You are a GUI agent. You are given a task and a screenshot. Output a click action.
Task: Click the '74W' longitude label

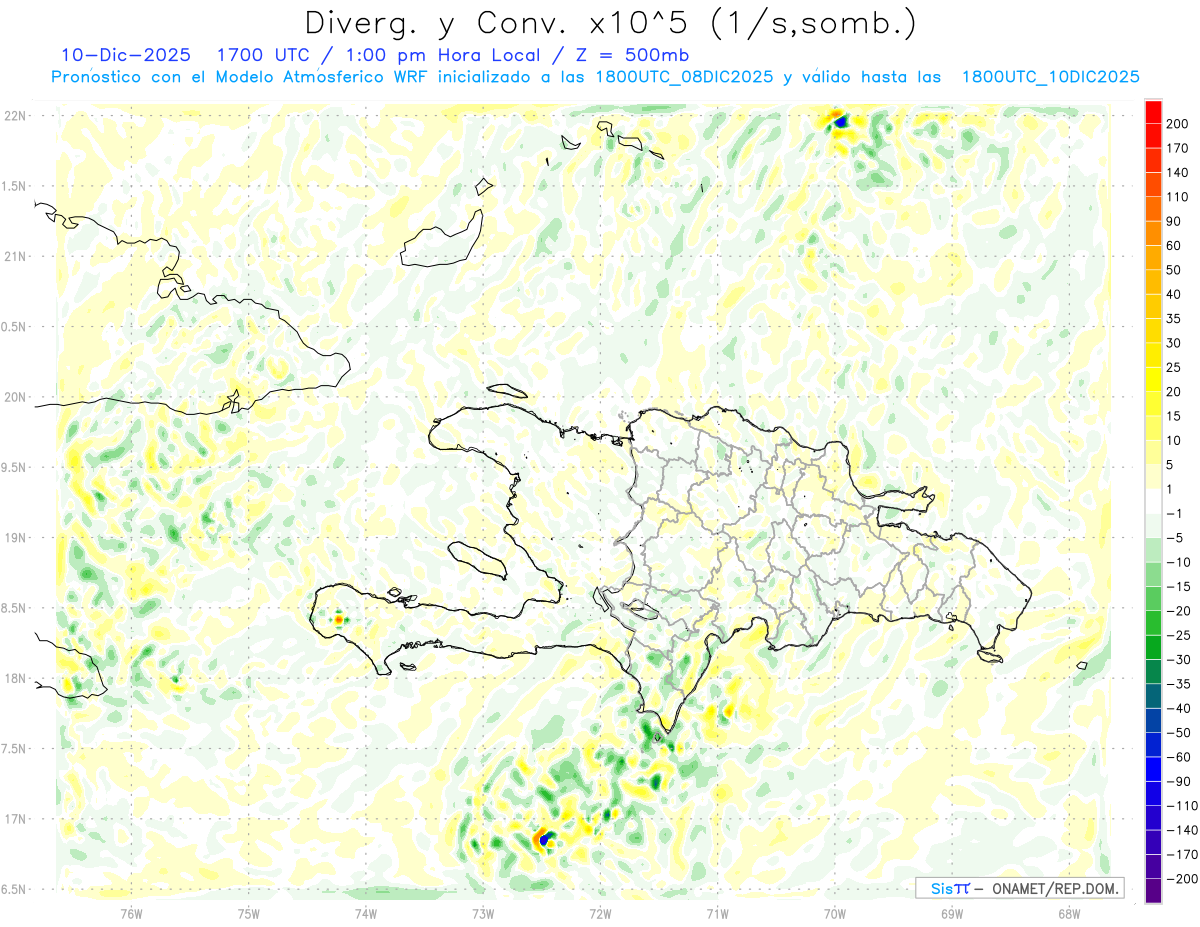(366, 913)
